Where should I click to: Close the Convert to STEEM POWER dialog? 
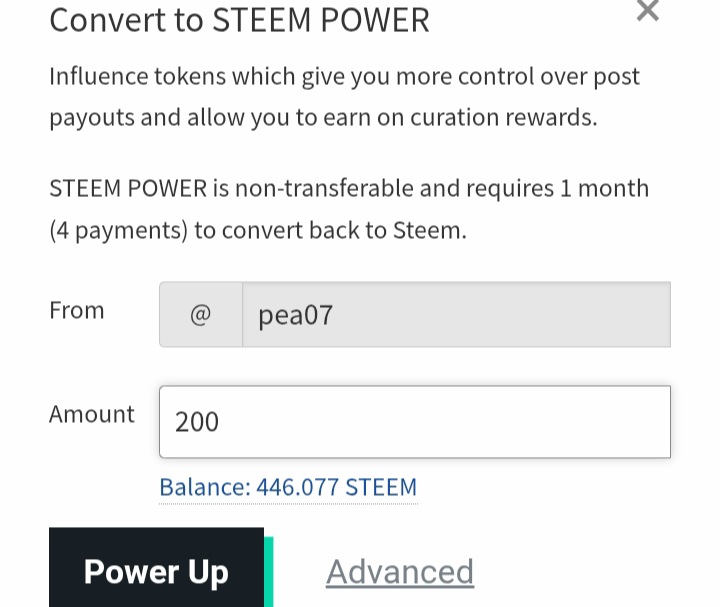pyautogui.click(x=647, y=10)
